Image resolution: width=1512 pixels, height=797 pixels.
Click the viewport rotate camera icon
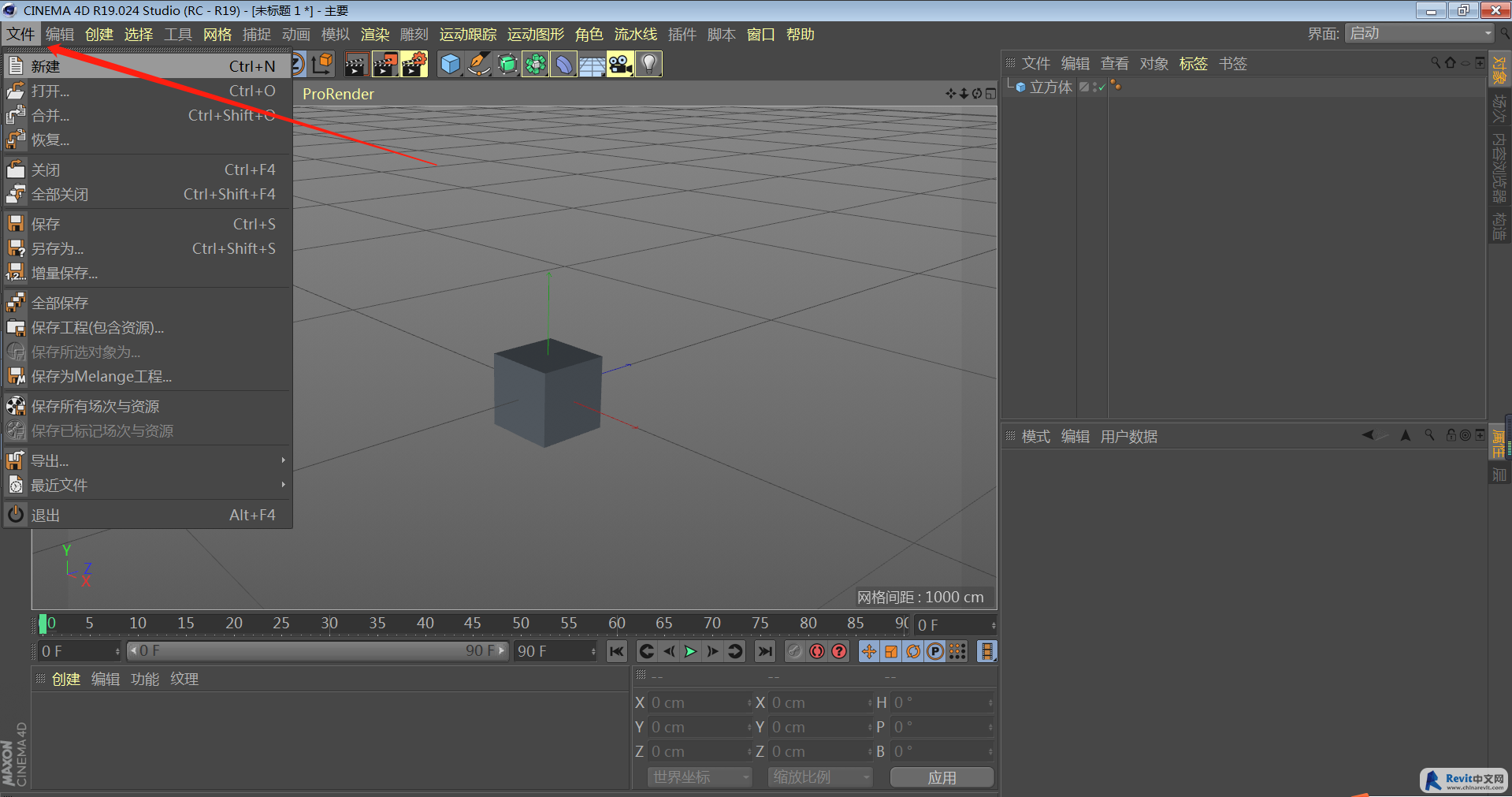click(x=977, y=94)
